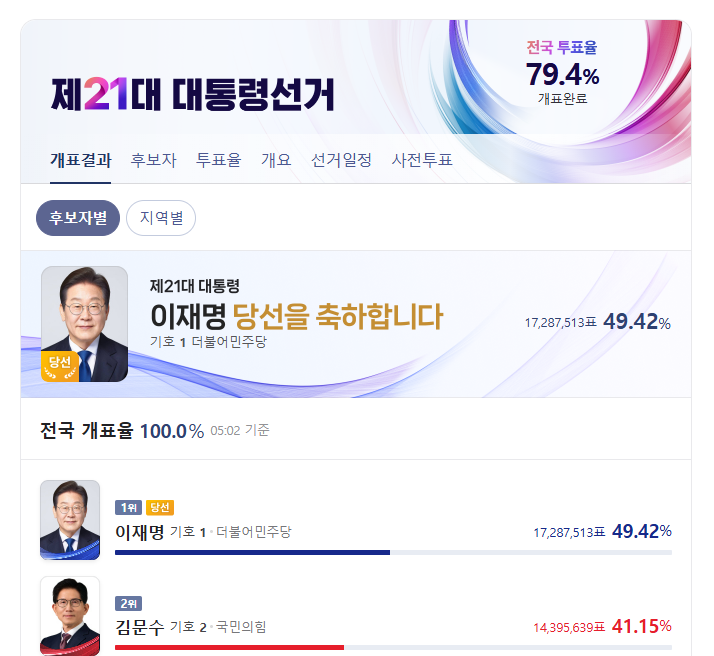Click 이재명's thumbnail in the ranking list
The height and width of the screenshot is (656, 714).
coord(70,520)
